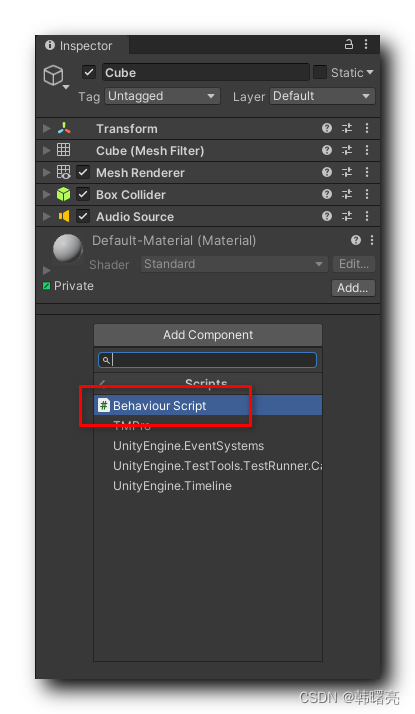Open Default-Material help icon

point(356,240)
